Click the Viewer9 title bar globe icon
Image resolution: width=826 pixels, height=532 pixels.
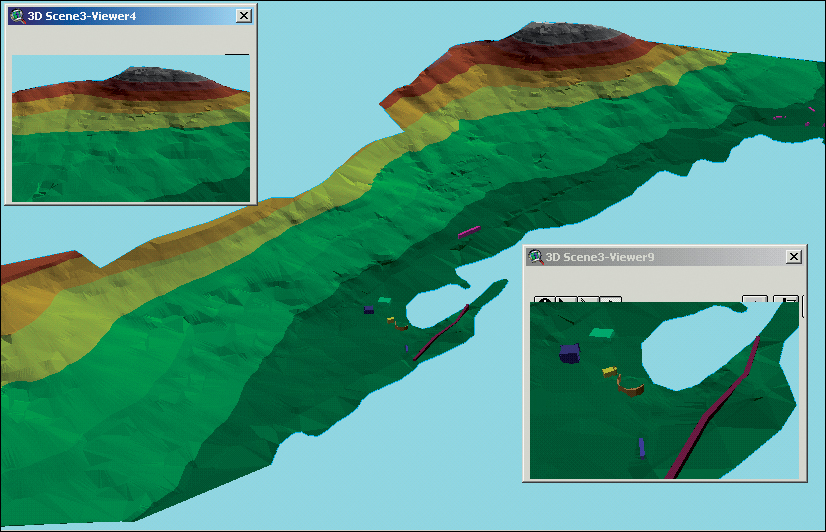point(536,257)
